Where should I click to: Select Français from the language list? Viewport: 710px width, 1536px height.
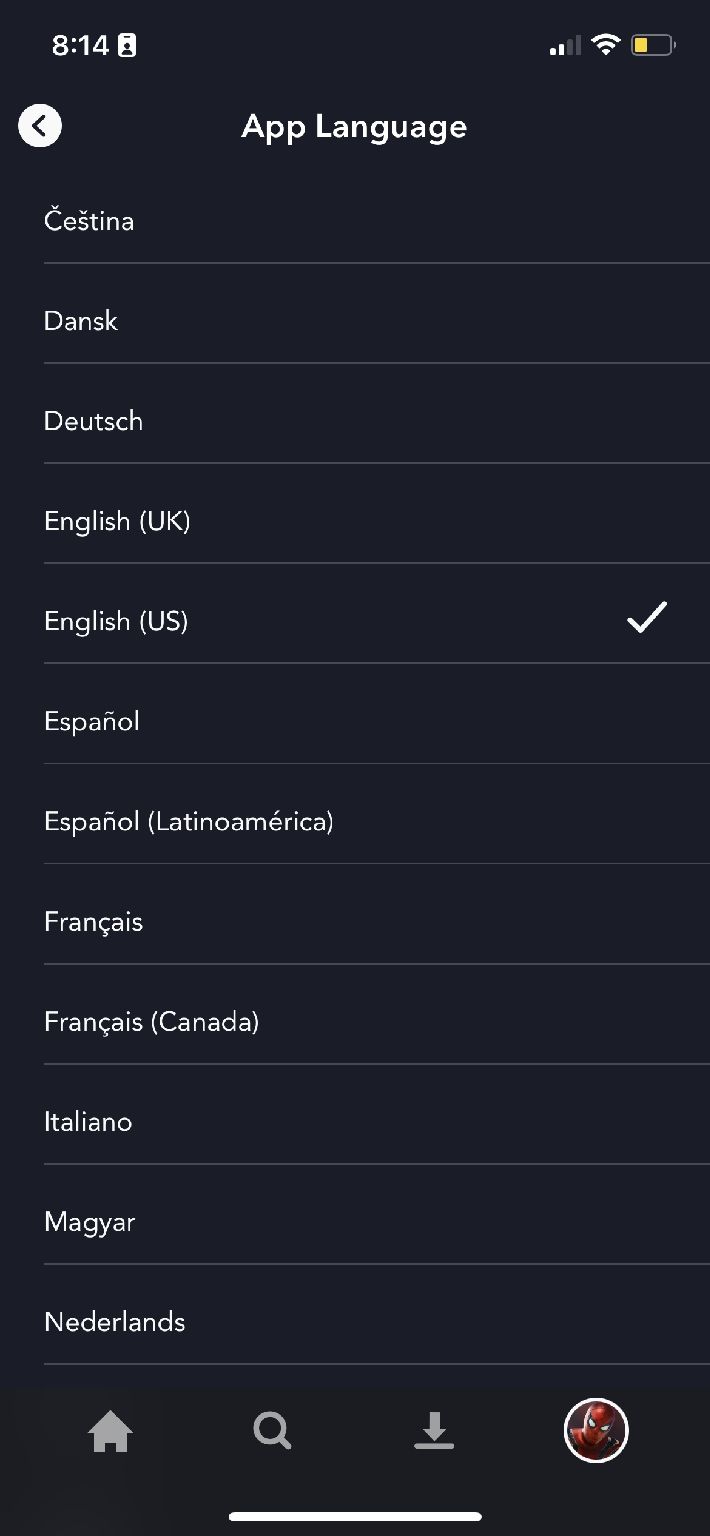point(93,921)
